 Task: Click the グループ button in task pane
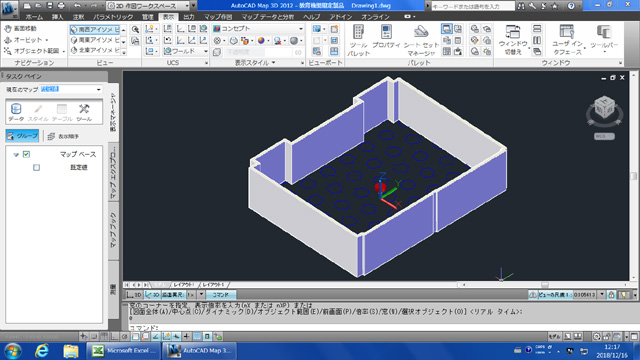coord(22,136)
